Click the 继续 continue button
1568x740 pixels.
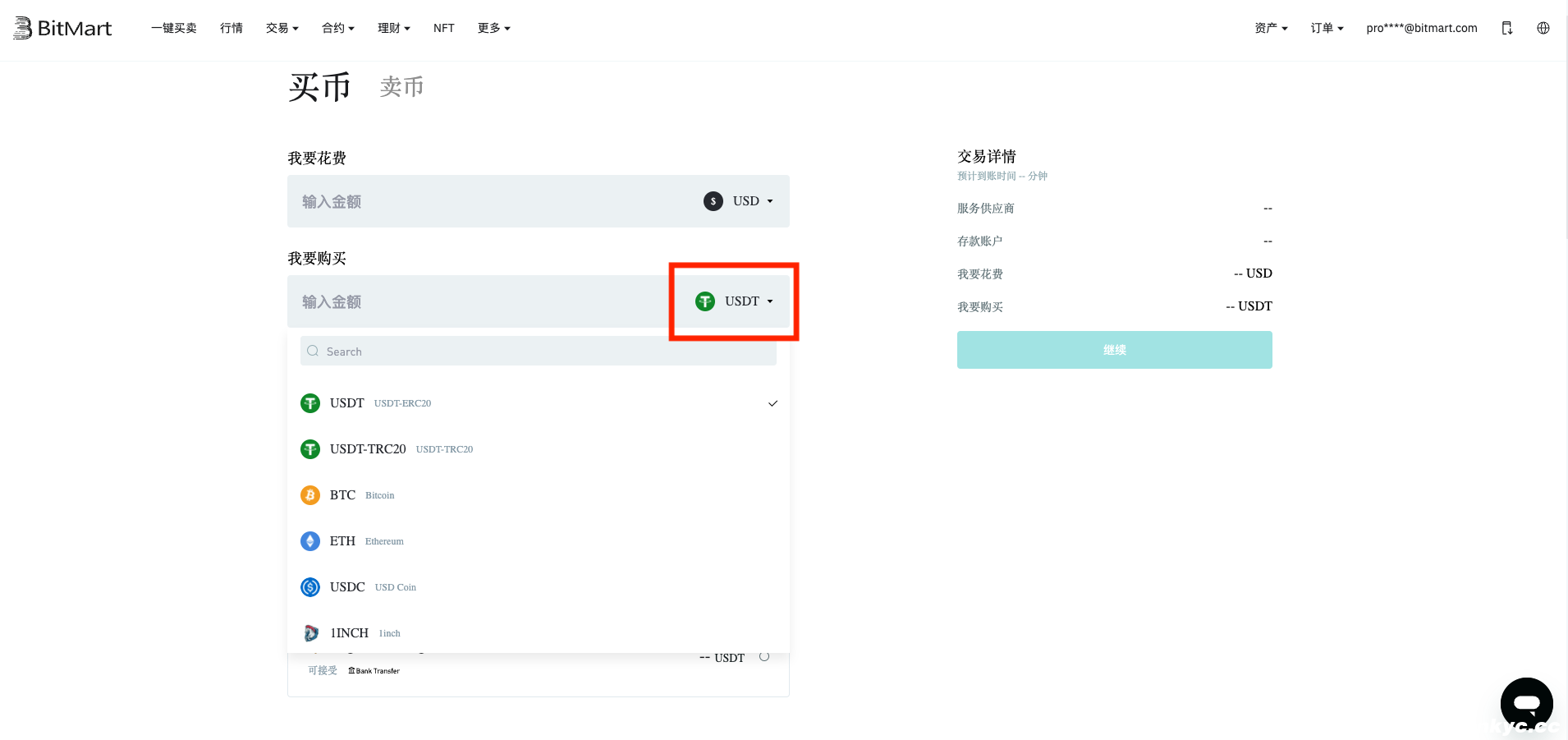(x=1114, y=350)
